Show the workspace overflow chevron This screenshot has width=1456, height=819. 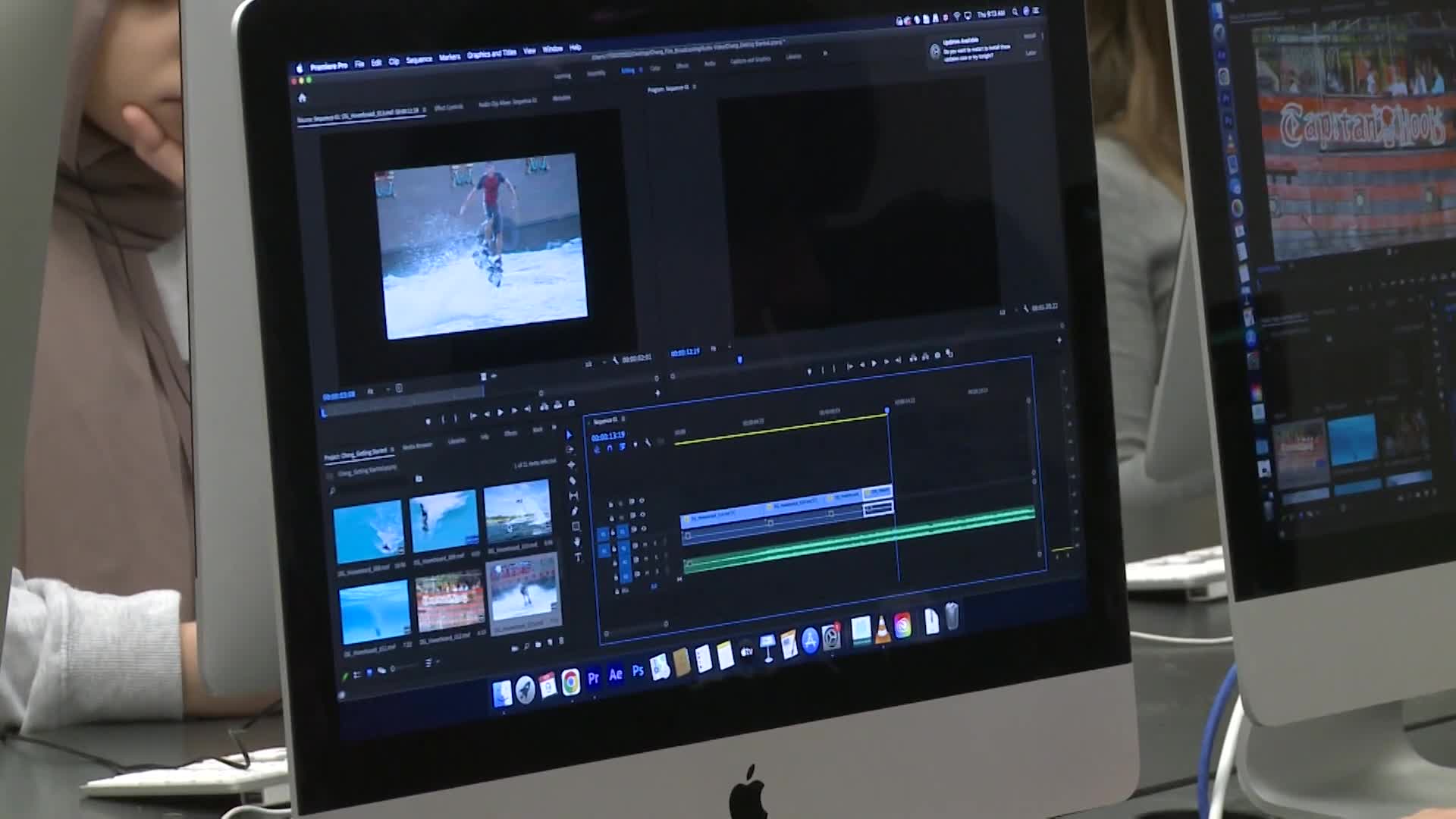point(825,54)
